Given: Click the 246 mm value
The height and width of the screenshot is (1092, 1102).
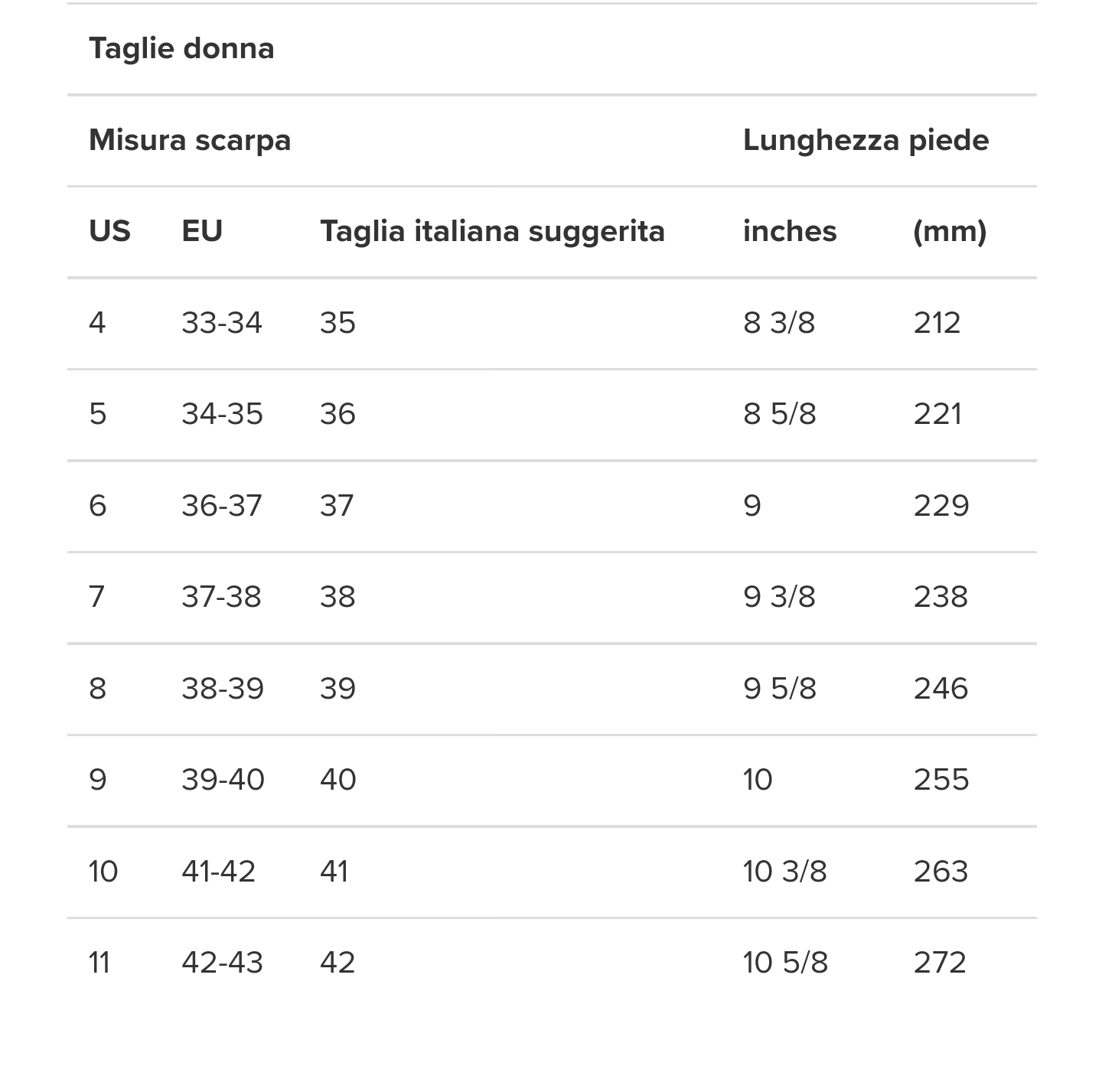Looking at the screenshot, I should (x=941, y=689).
